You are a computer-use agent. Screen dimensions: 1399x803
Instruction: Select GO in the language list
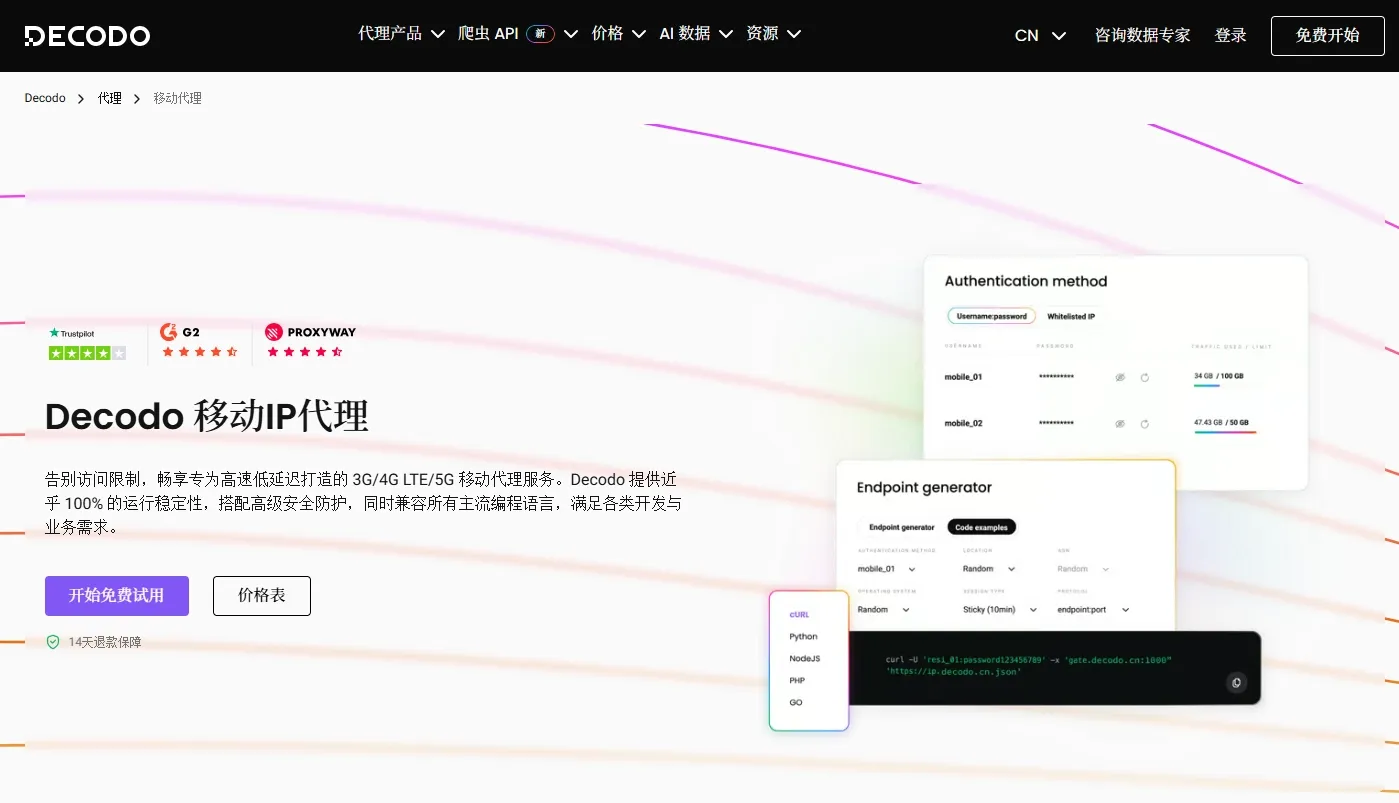click(796, 702)
